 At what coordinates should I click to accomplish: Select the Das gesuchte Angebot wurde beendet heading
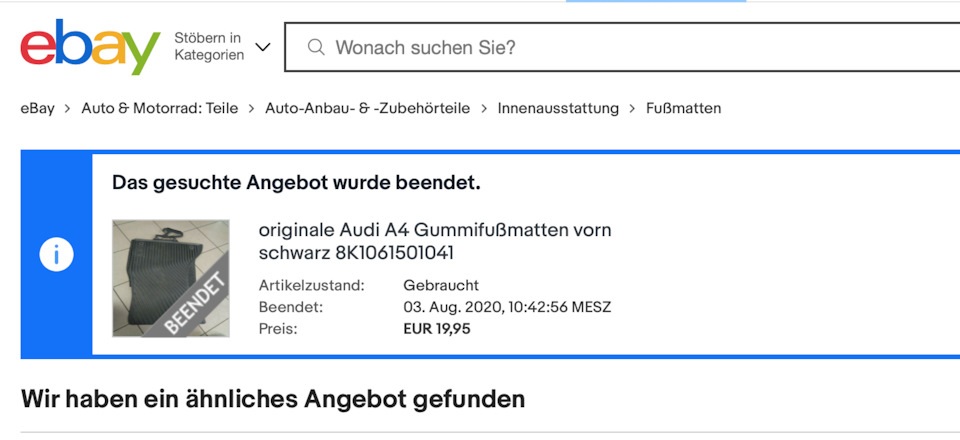296,183
